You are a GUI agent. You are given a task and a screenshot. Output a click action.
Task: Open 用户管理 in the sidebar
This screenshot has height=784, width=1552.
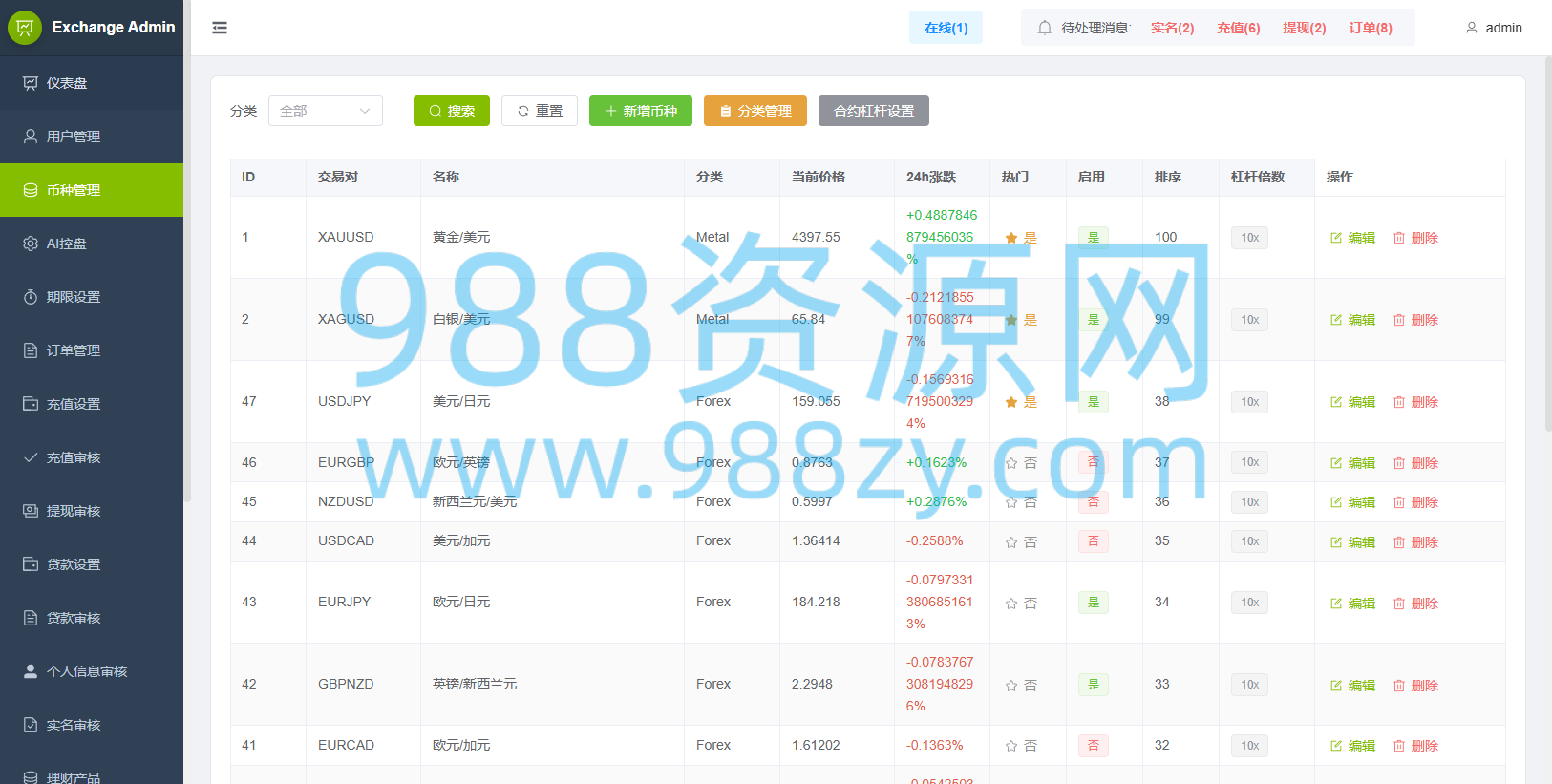pos(92,137)
